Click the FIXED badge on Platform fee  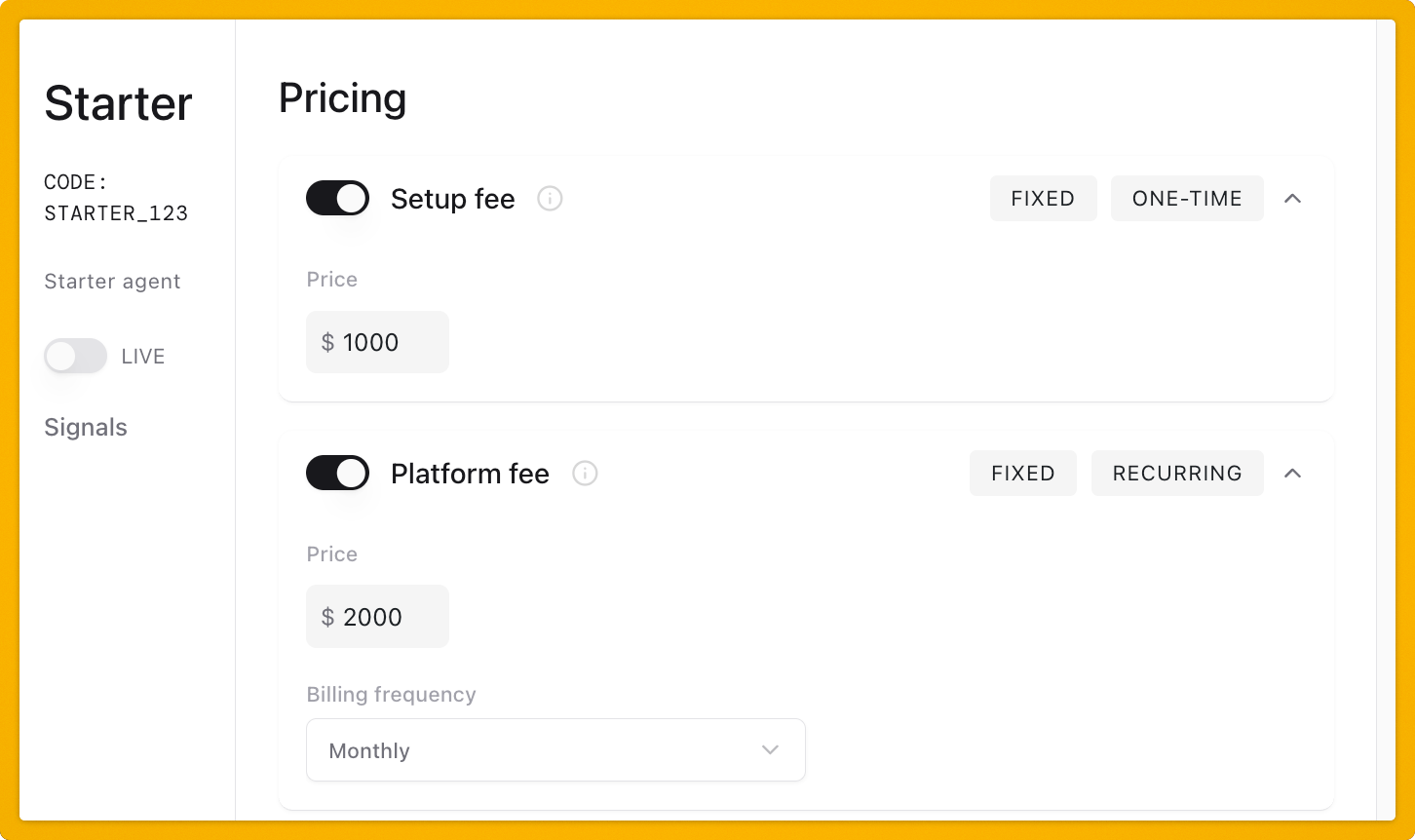(x=1022, y=473)
